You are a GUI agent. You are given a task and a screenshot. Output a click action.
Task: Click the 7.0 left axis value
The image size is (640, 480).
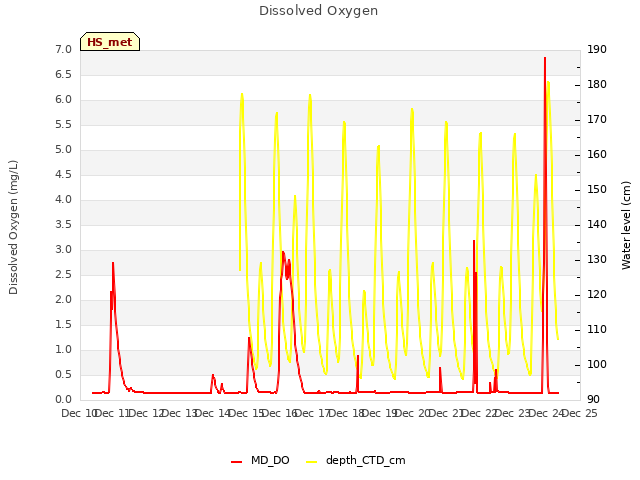coord(63,49)
